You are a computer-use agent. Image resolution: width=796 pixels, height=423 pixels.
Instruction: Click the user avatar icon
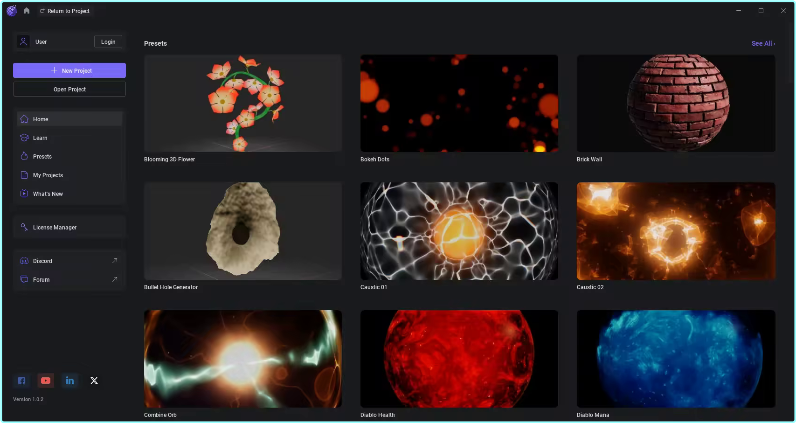(23, 42)
